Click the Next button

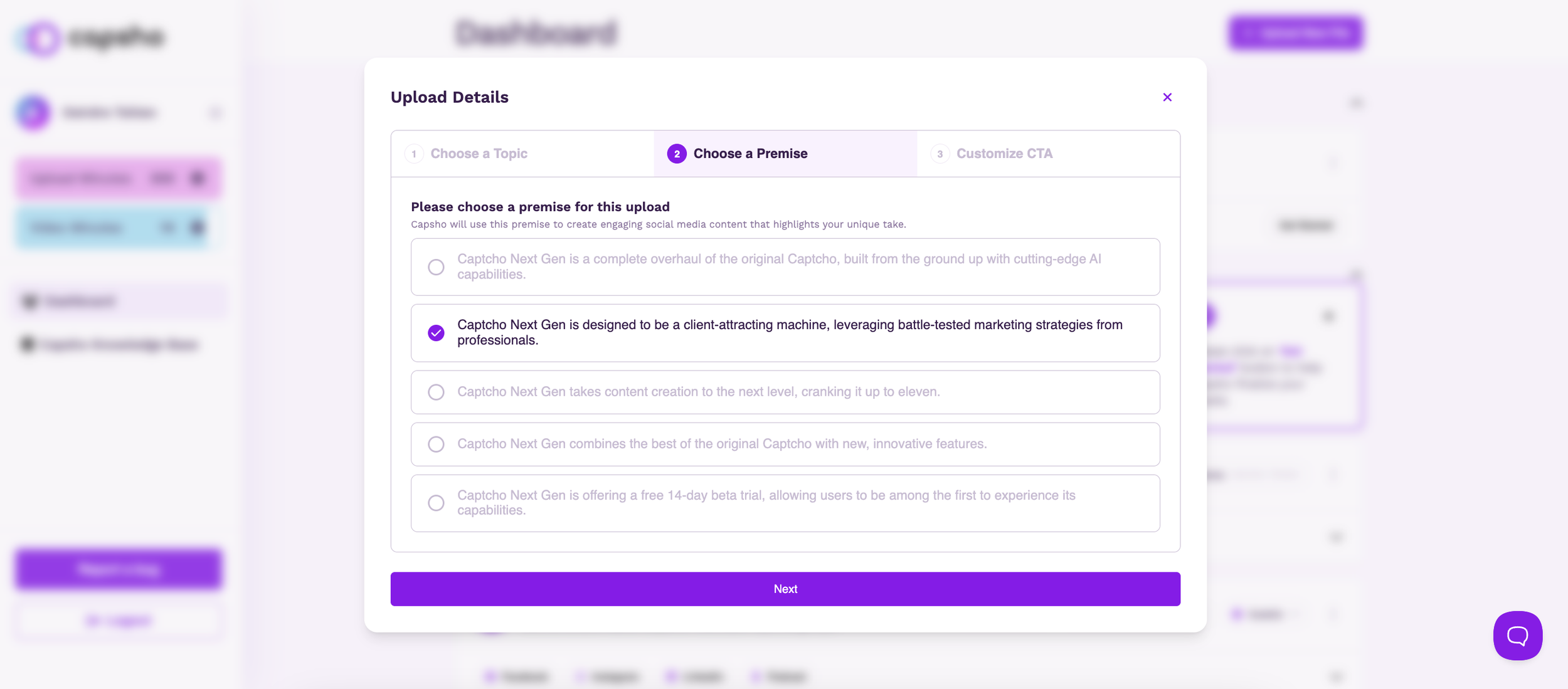click(785, 589)
